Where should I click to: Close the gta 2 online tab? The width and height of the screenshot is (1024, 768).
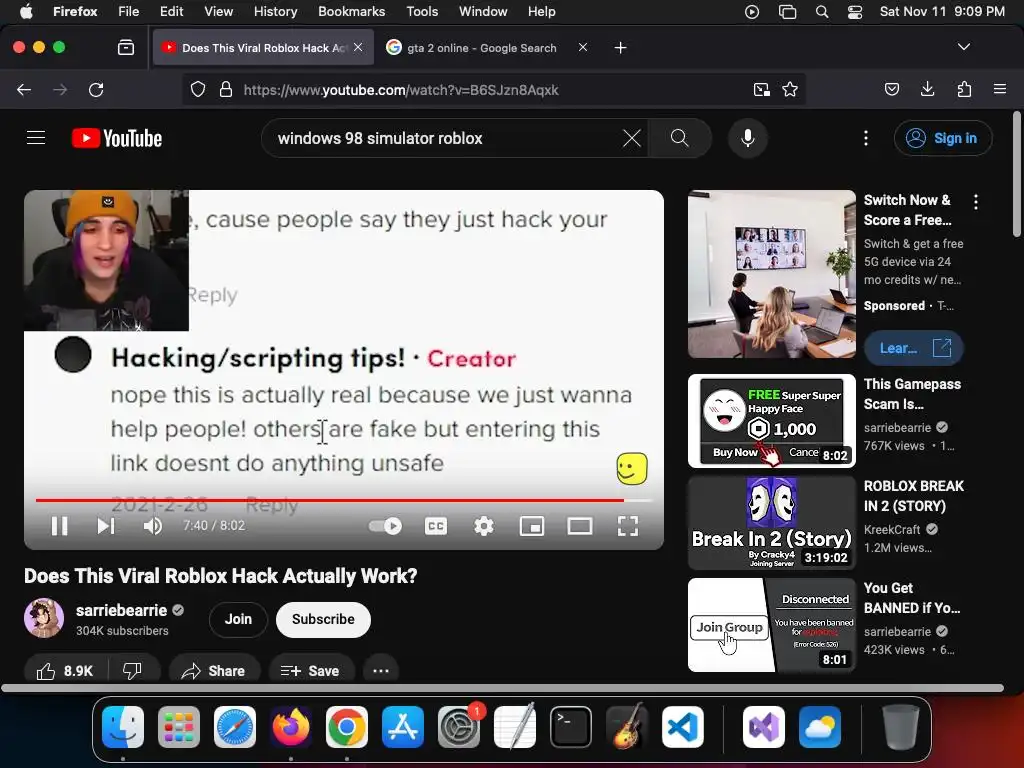(583, 47)
